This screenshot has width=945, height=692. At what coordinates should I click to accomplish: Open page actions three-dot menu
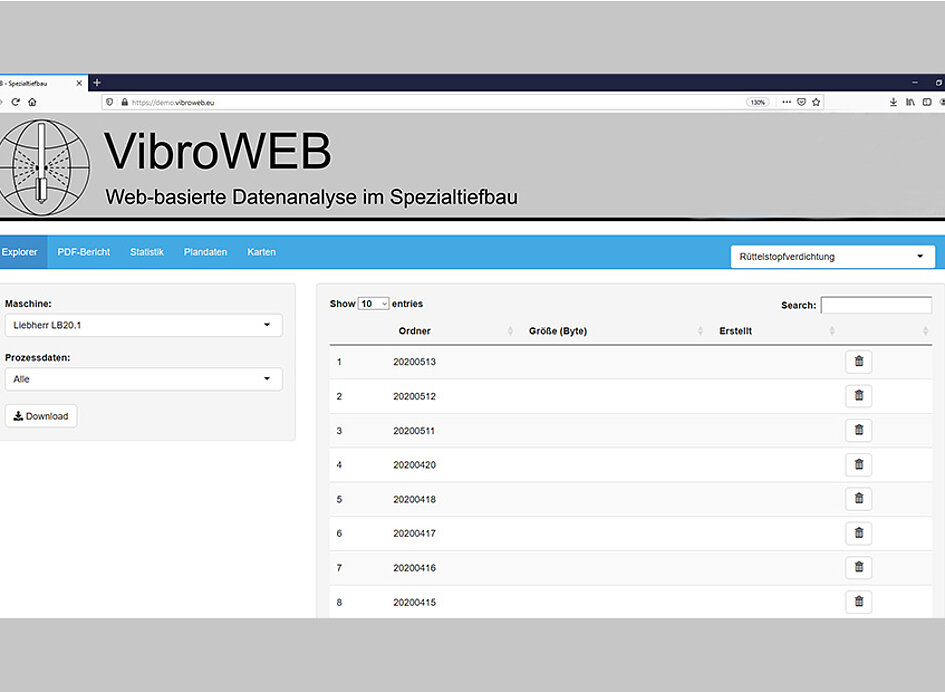[786, 102]
